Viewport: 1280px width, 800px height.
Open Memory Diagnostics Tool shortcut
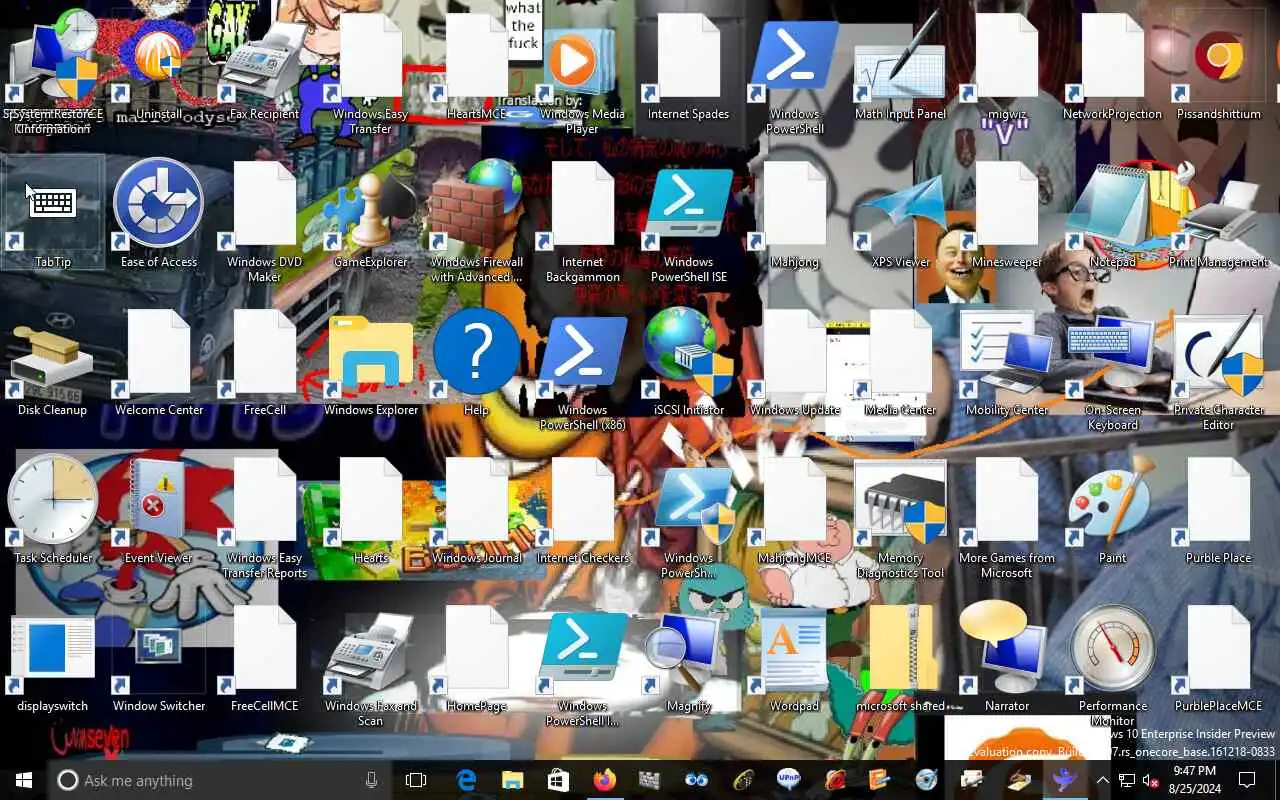click(900, 518)
